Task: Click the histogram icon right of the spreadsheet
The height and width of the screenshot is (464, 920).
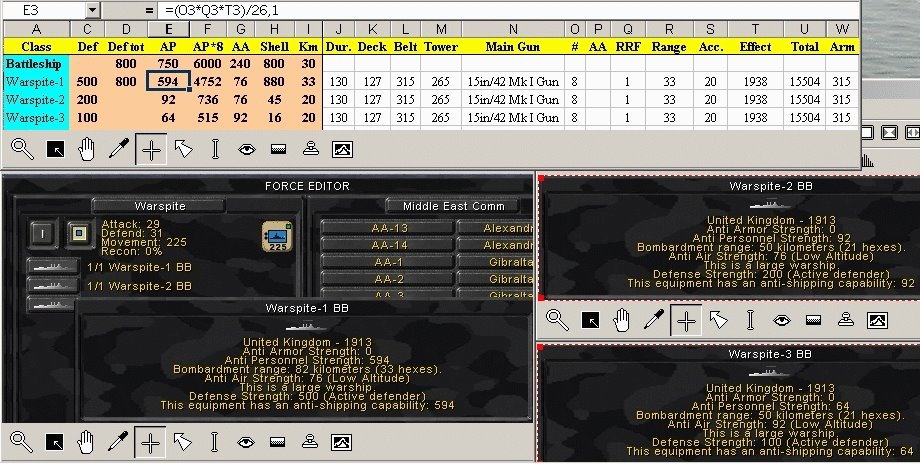Action: pos(867,160)
